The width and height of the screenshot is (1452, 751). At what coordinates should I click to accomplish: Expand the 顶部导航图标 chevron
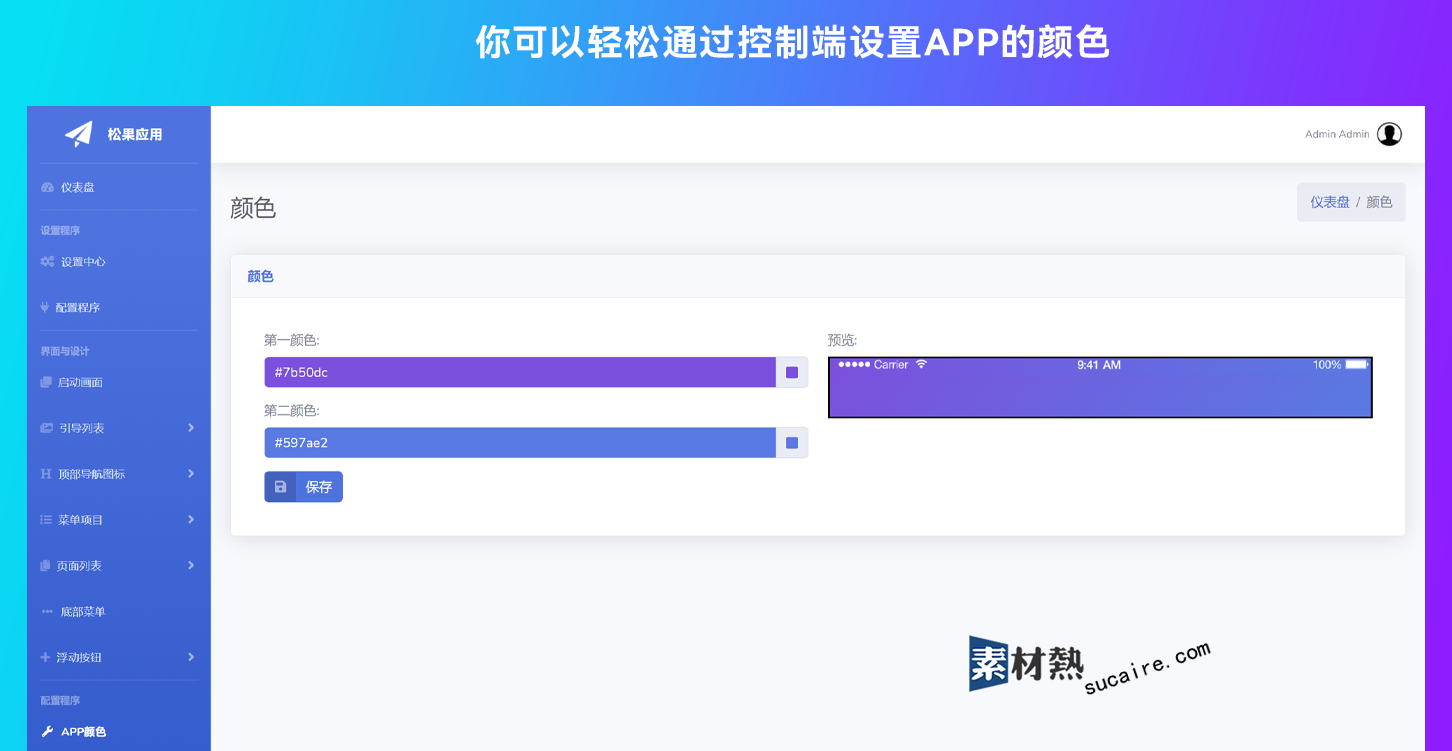[x=191, y=474]
